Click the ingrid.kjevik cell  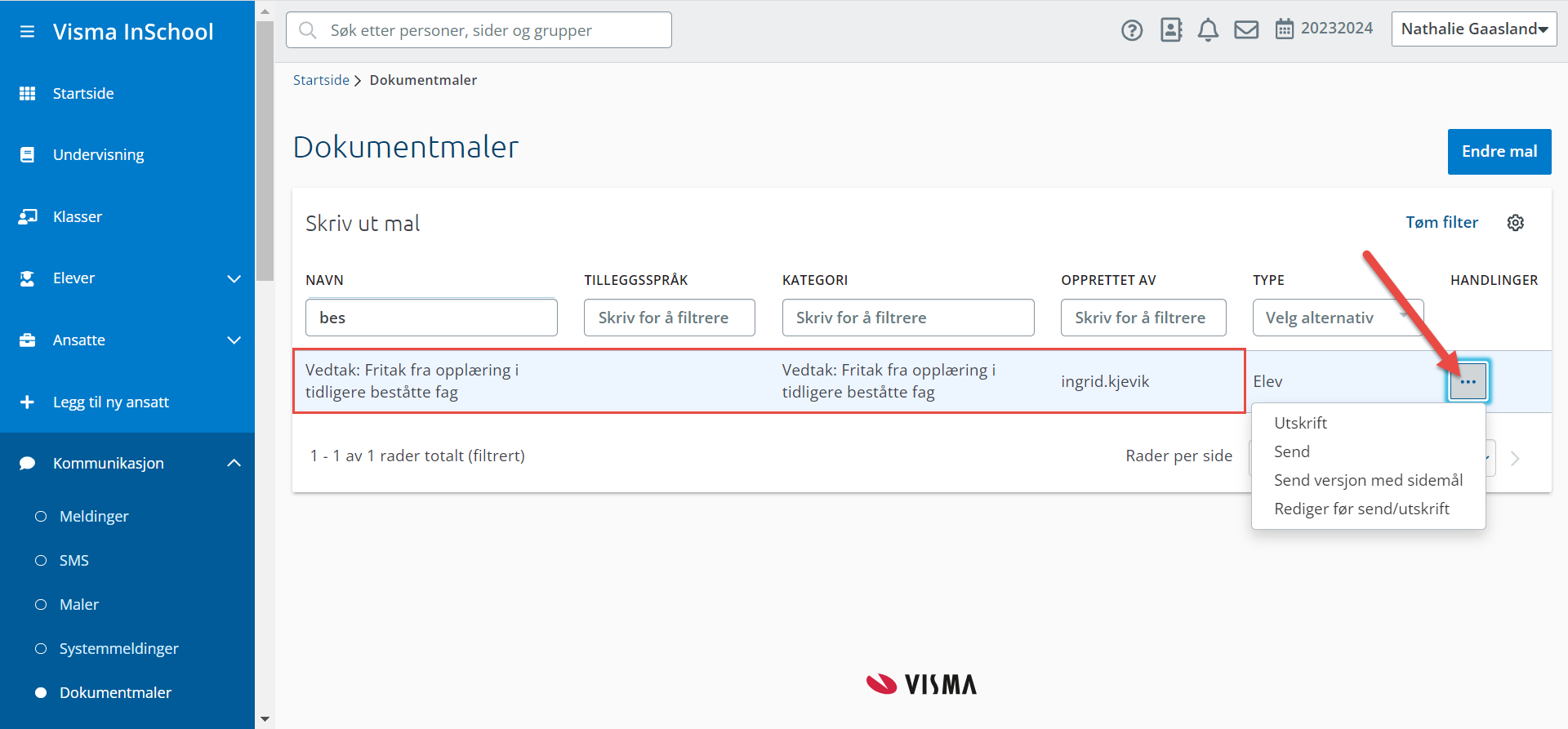point(1105,381)
